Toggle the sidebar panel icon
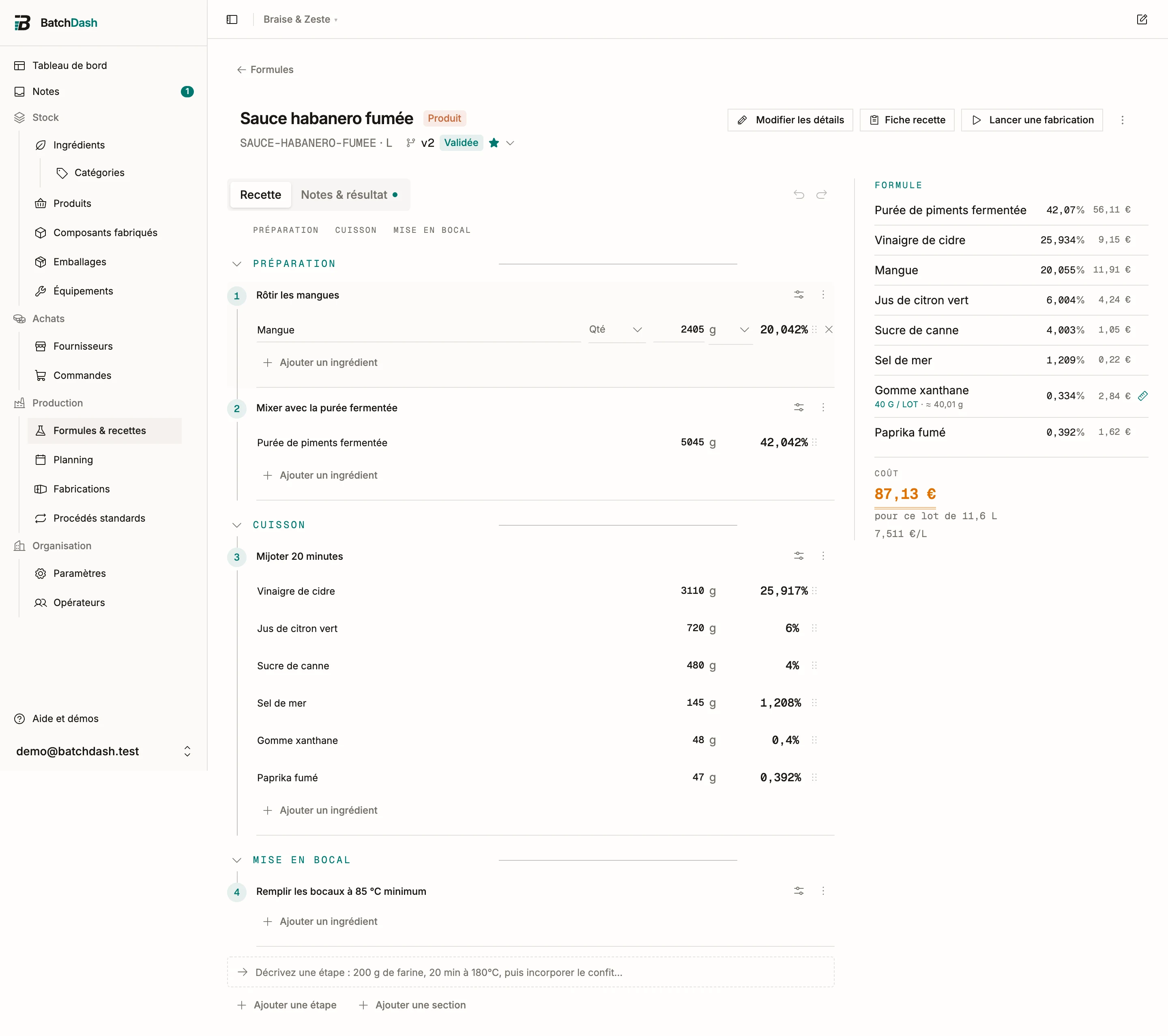 tap(232, 19)
